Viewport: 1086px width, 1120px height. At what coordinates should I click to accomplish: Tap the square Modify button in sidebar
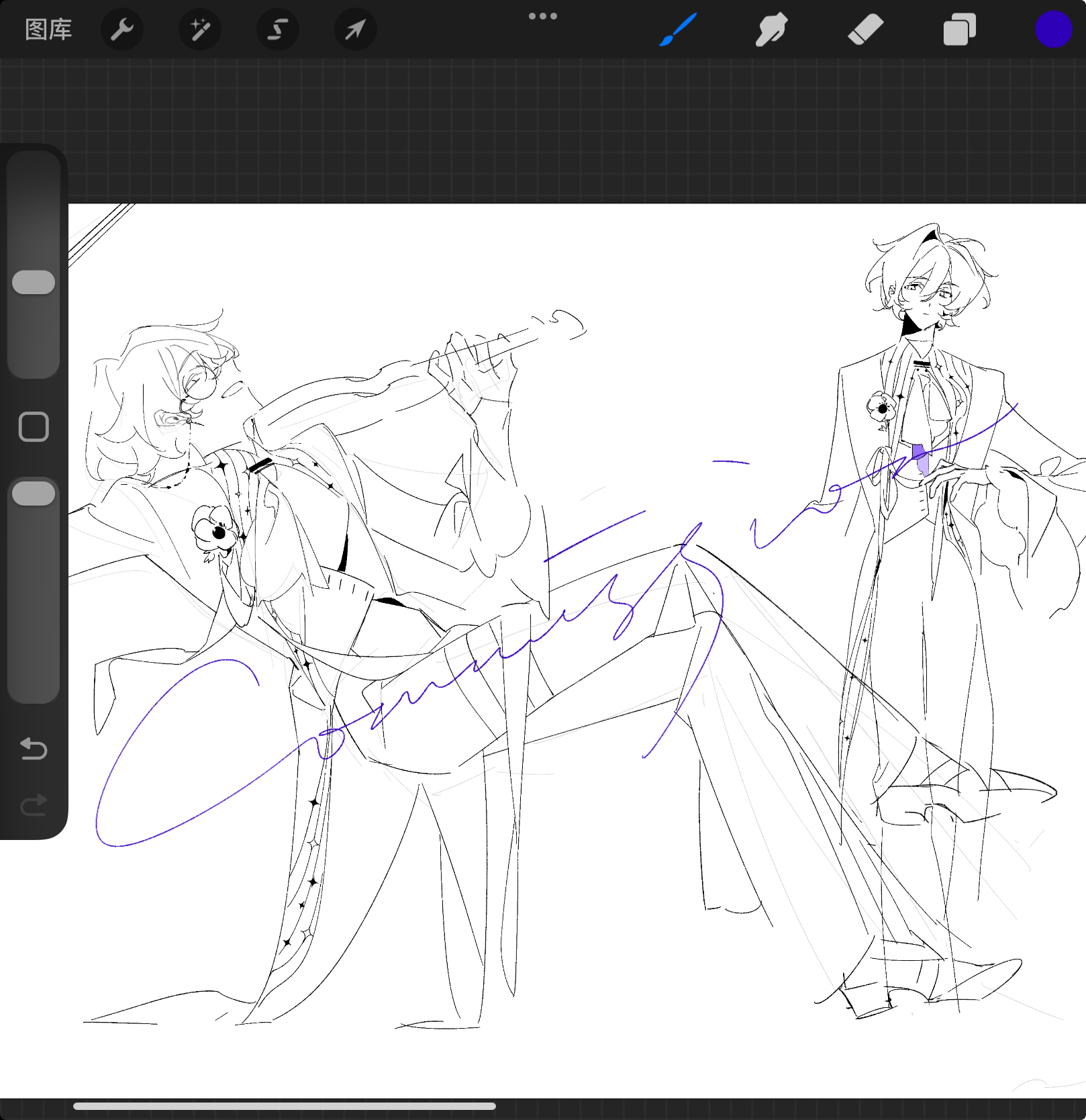(x=34, y=427)
